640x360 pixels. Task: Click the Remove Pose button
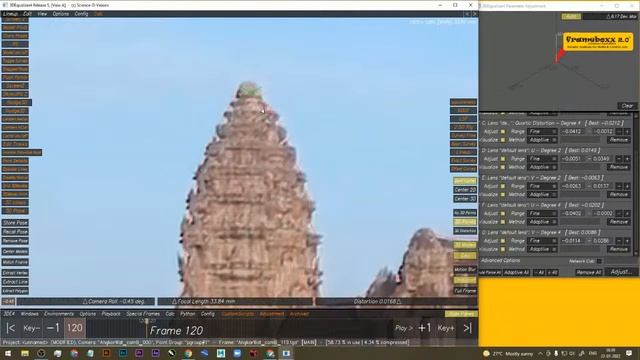tap(15, 241)
